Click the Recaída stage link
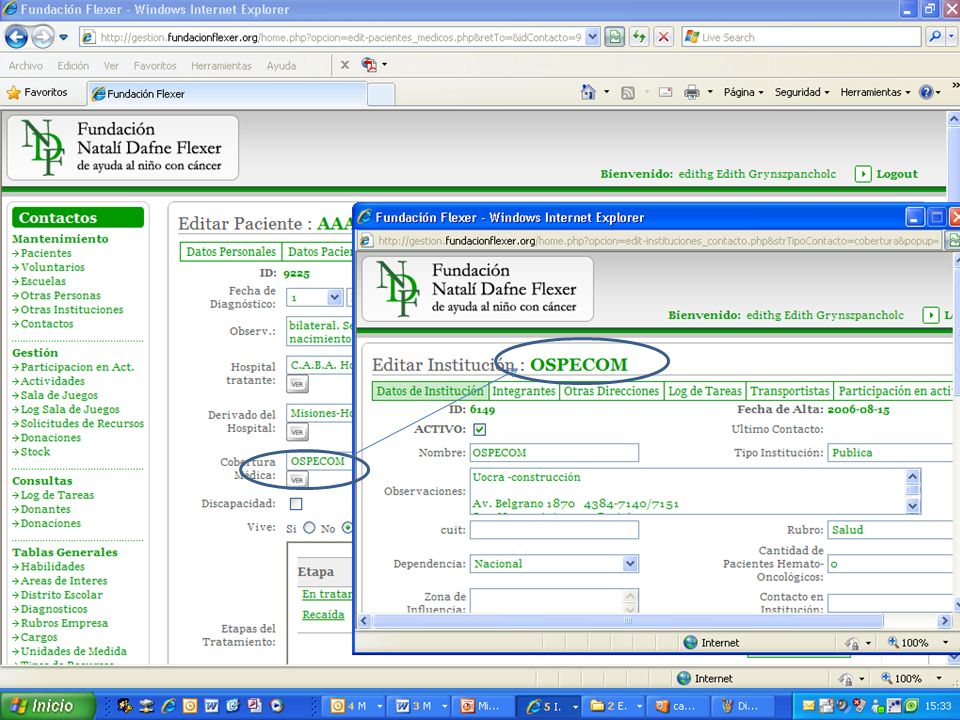The width and height of the screenshot is (960, 720). click(323, 615)
